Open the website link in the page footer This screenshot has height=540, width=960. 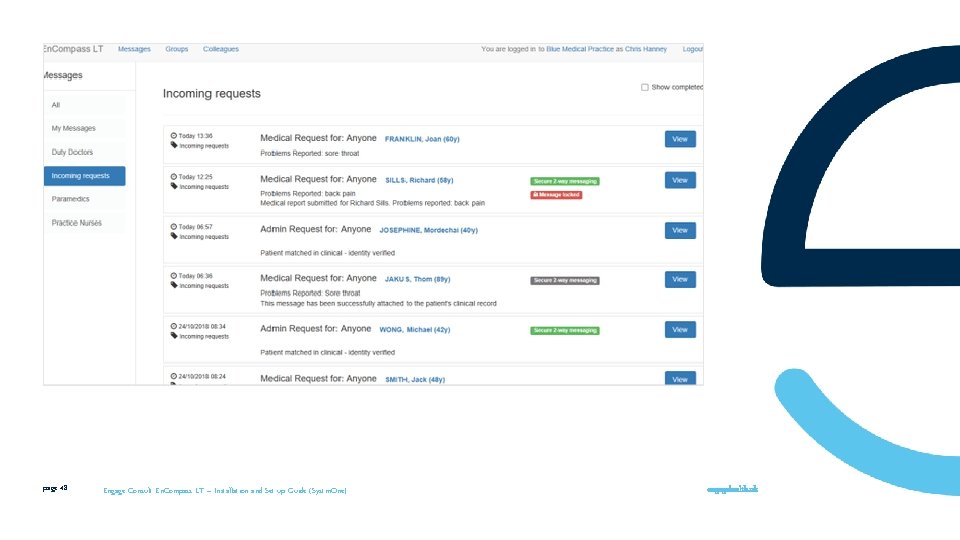click(732, 489)
